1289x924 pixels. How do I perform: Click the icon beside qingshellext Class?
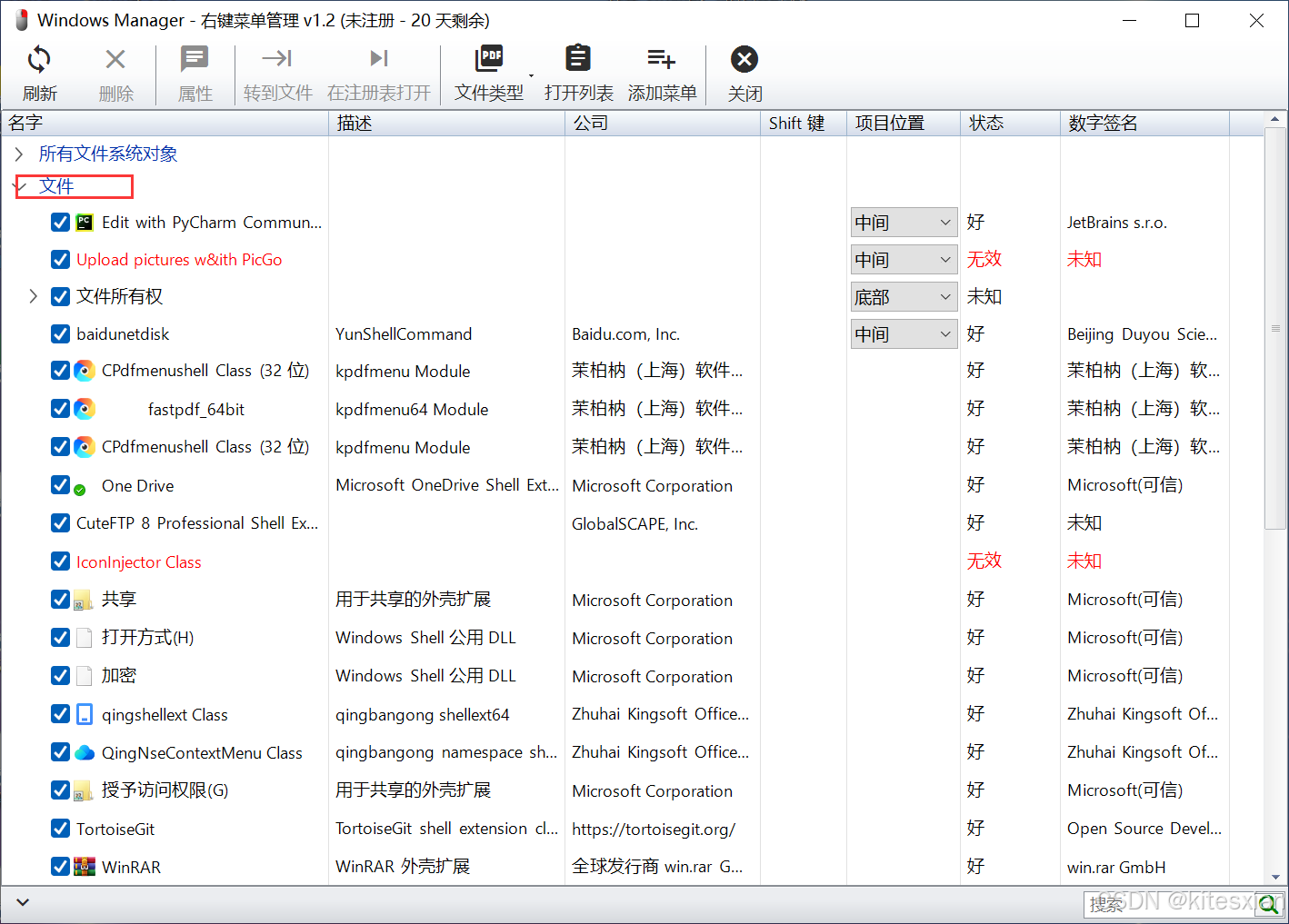pos(85,714)
